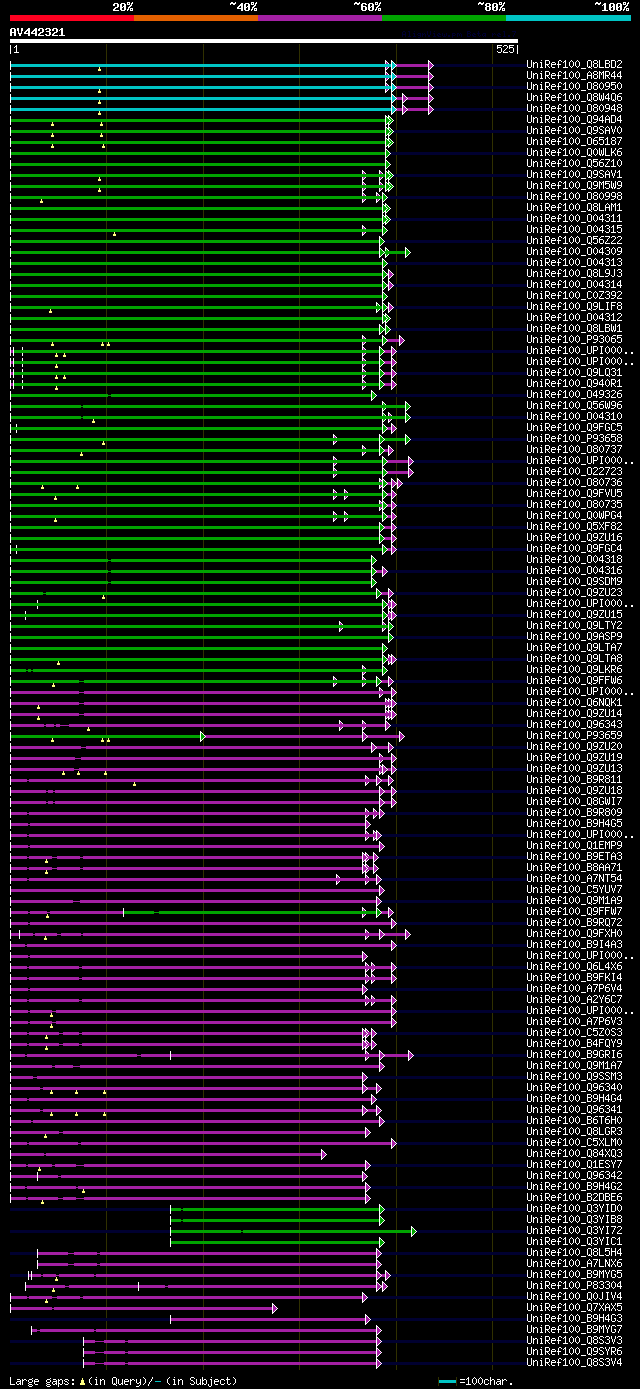640x1389 pixels.
Task: Select the UniRef100_Q9LTY2 label
Action: 574,626
